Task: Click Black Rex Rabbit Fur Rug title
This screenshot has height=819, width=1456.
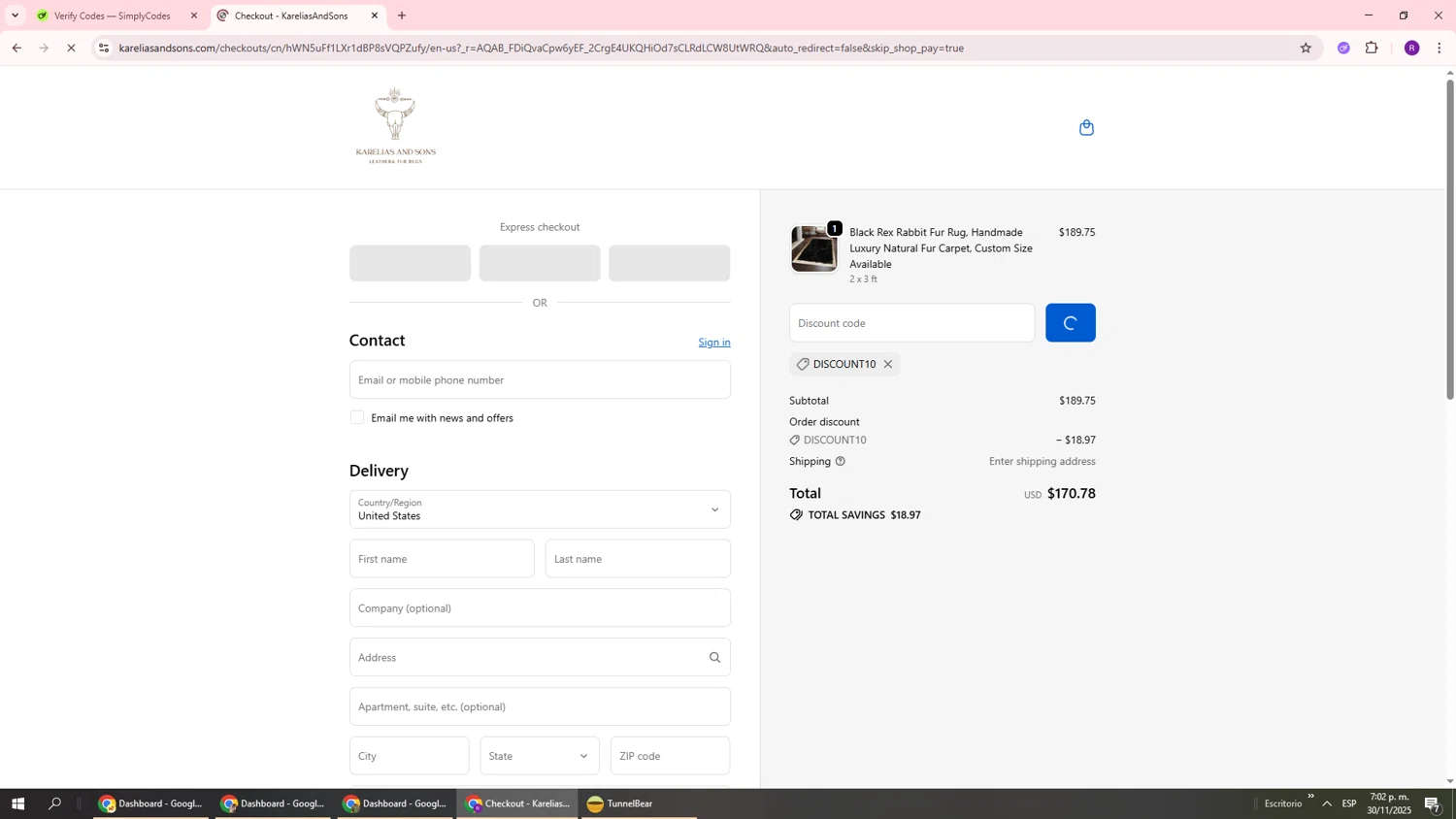Action: 941,248
